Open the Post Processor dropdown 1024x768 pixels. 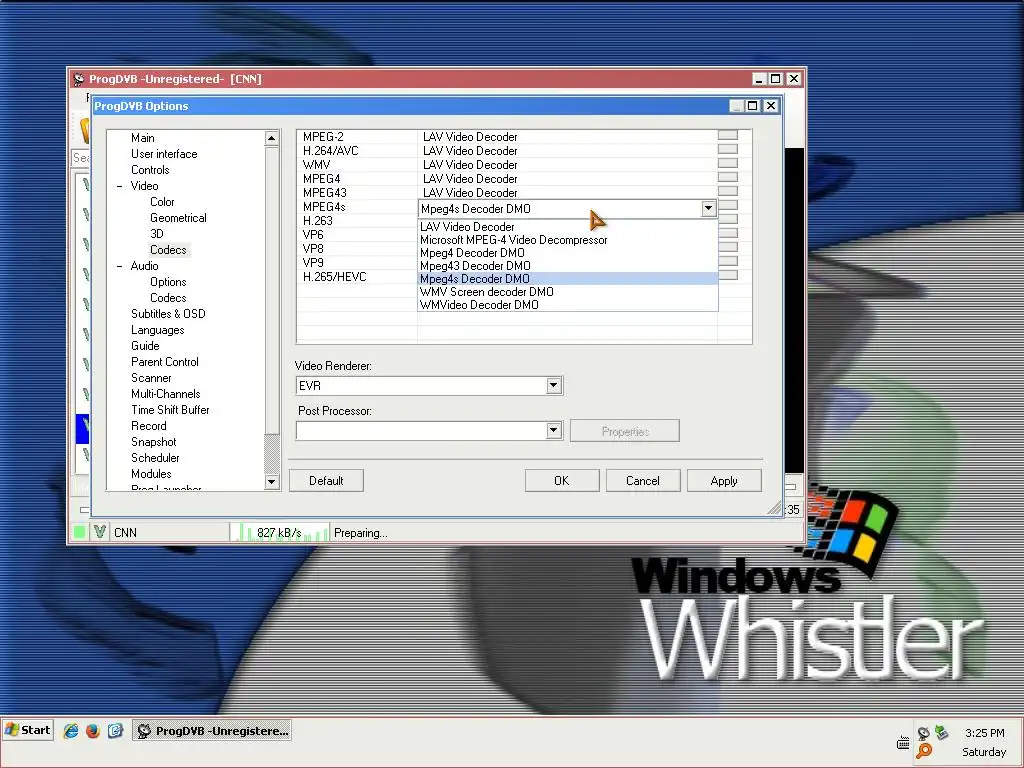[553, 430]
